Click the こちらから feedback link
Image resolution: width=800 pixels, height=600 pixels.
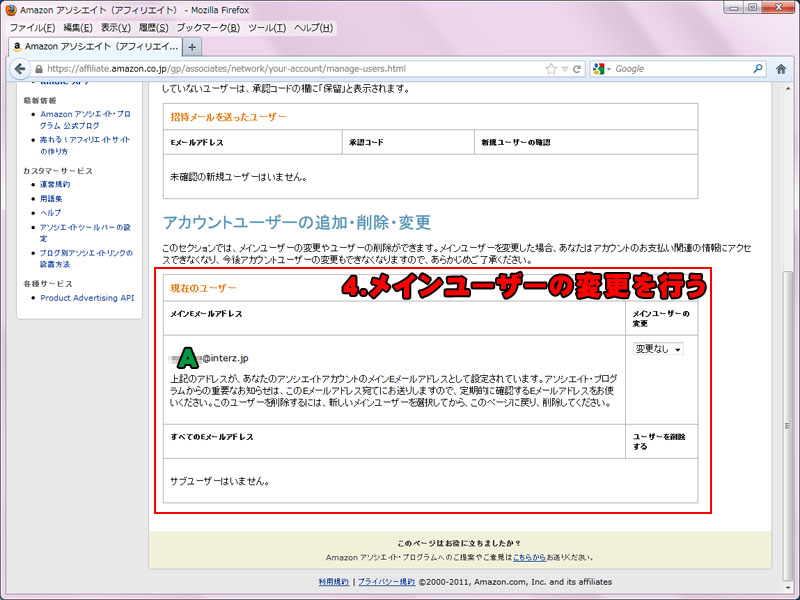coord(529,557)
